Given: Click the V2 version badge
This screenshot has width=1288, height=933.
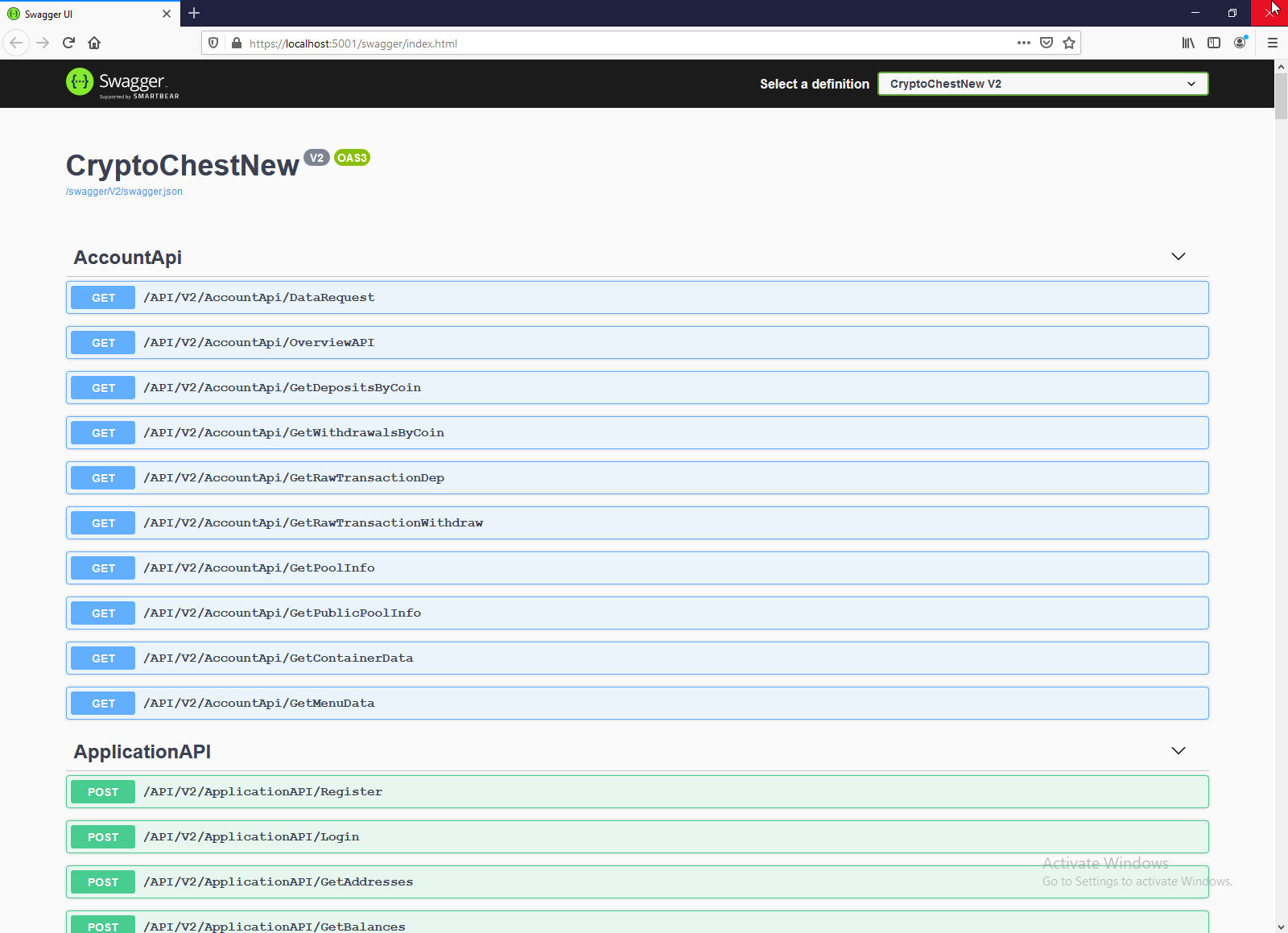Looking at the screenshot, I should tap(316, 158).
